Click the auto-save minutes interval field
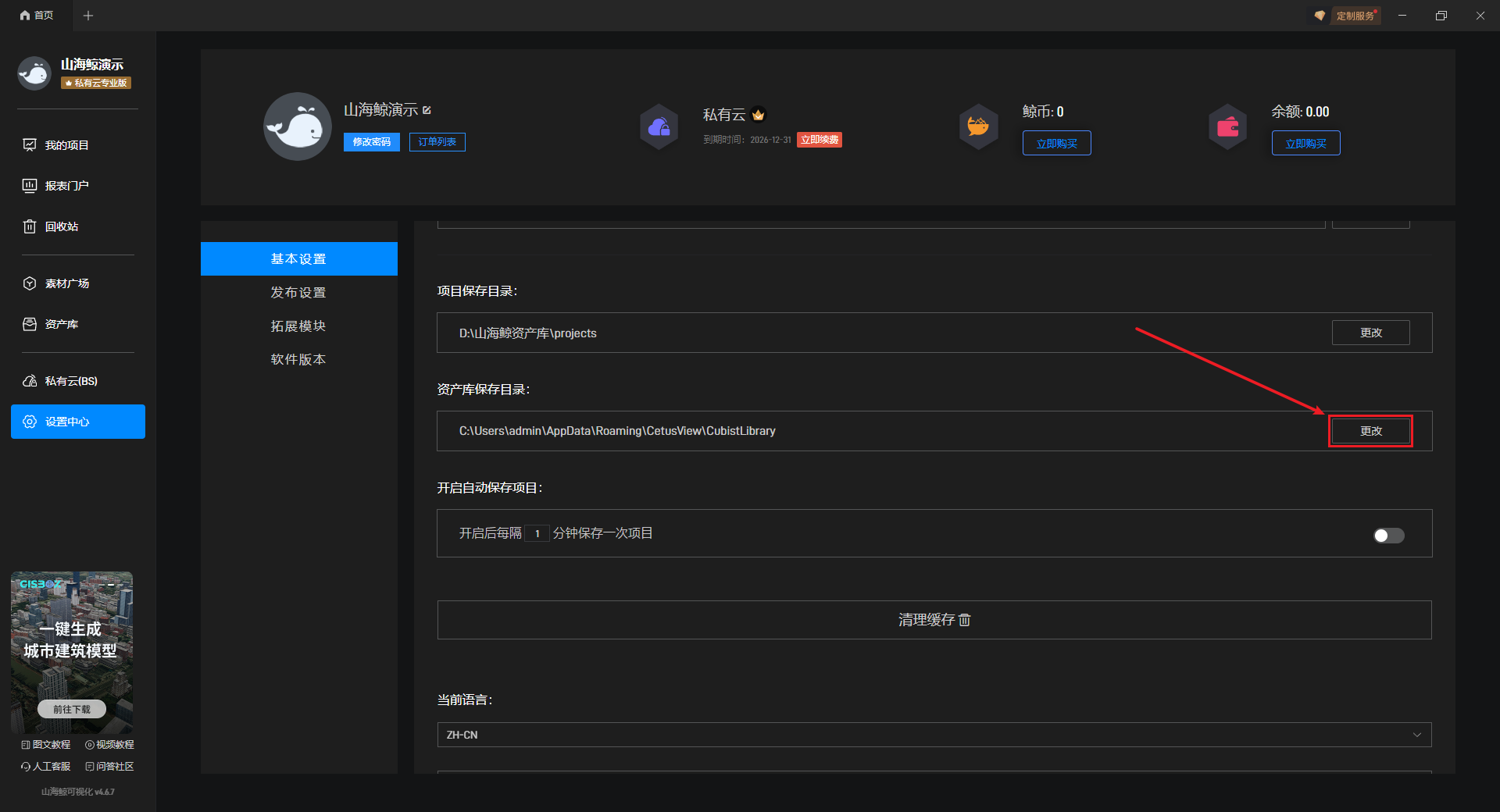This screenshot has width=1500, height=812. [x=537, y=533]
